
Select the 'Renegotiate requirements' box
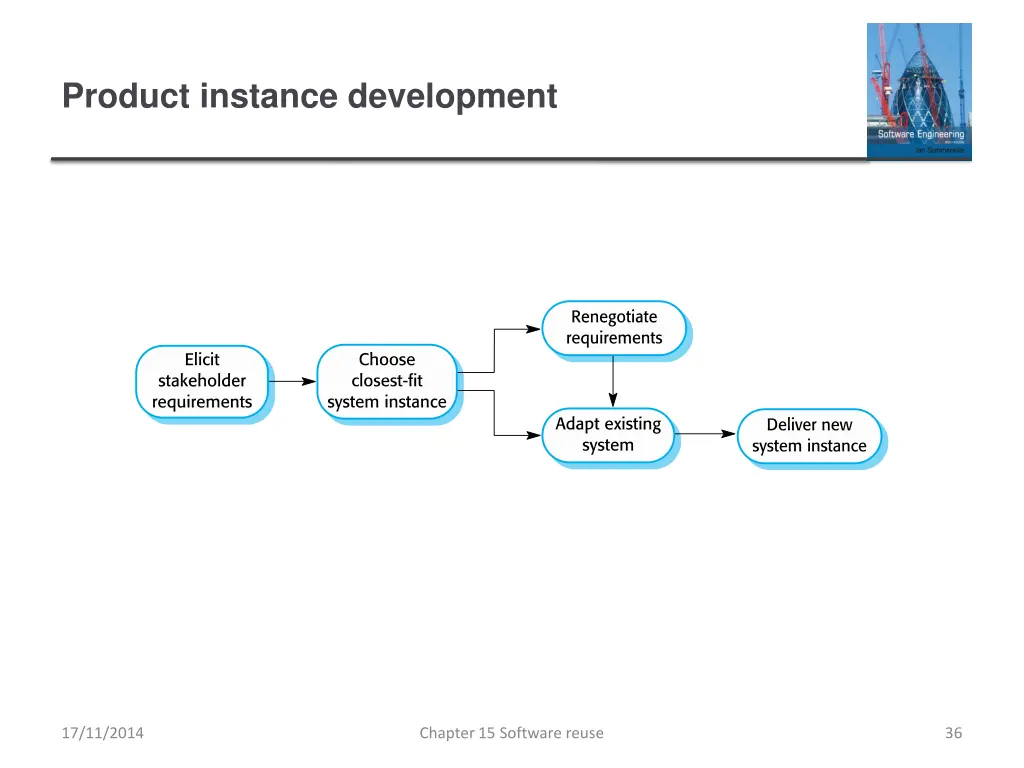[x=614, y=328]
